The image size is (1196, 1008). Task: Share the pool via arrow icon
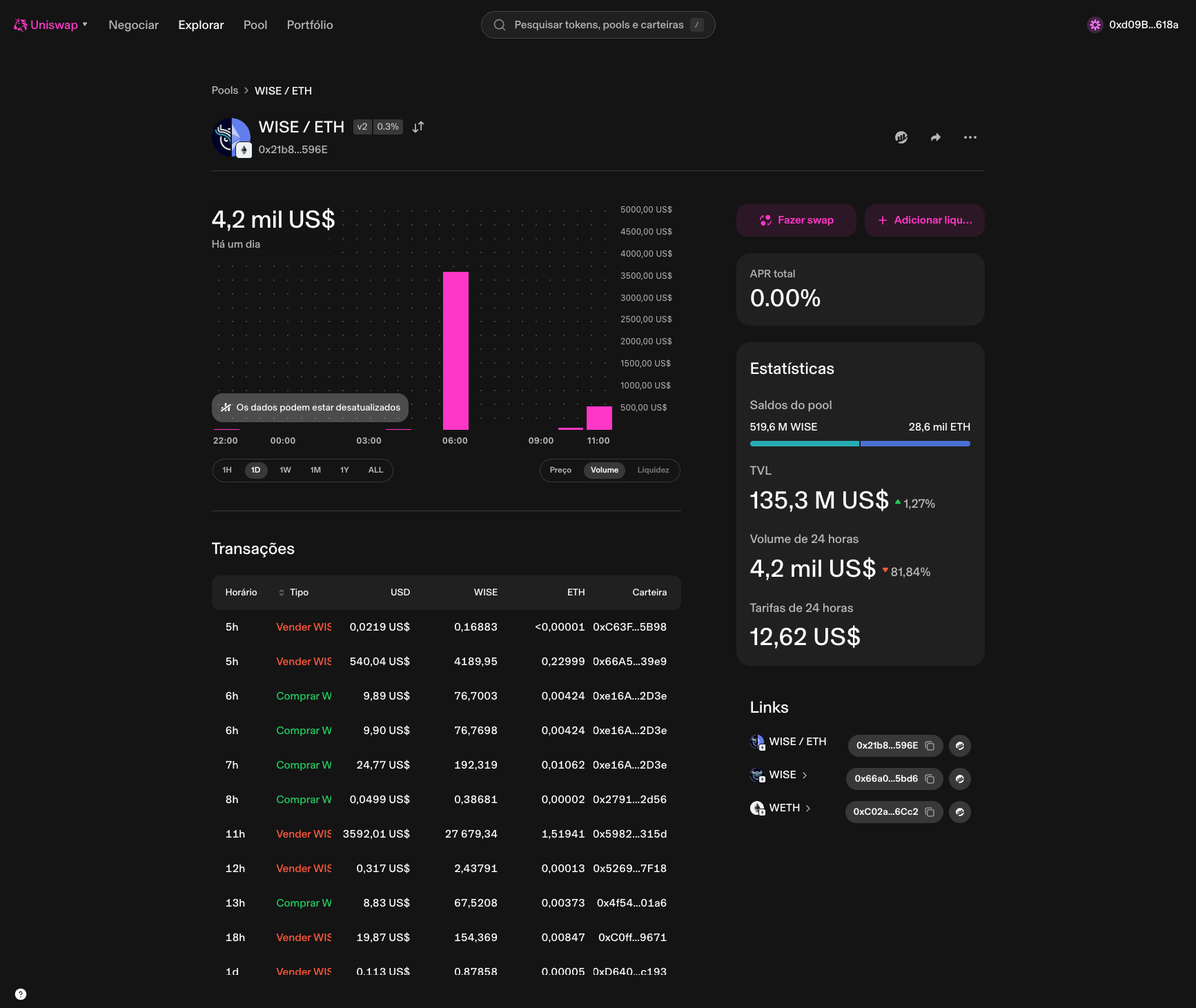(x=936, y=137)
